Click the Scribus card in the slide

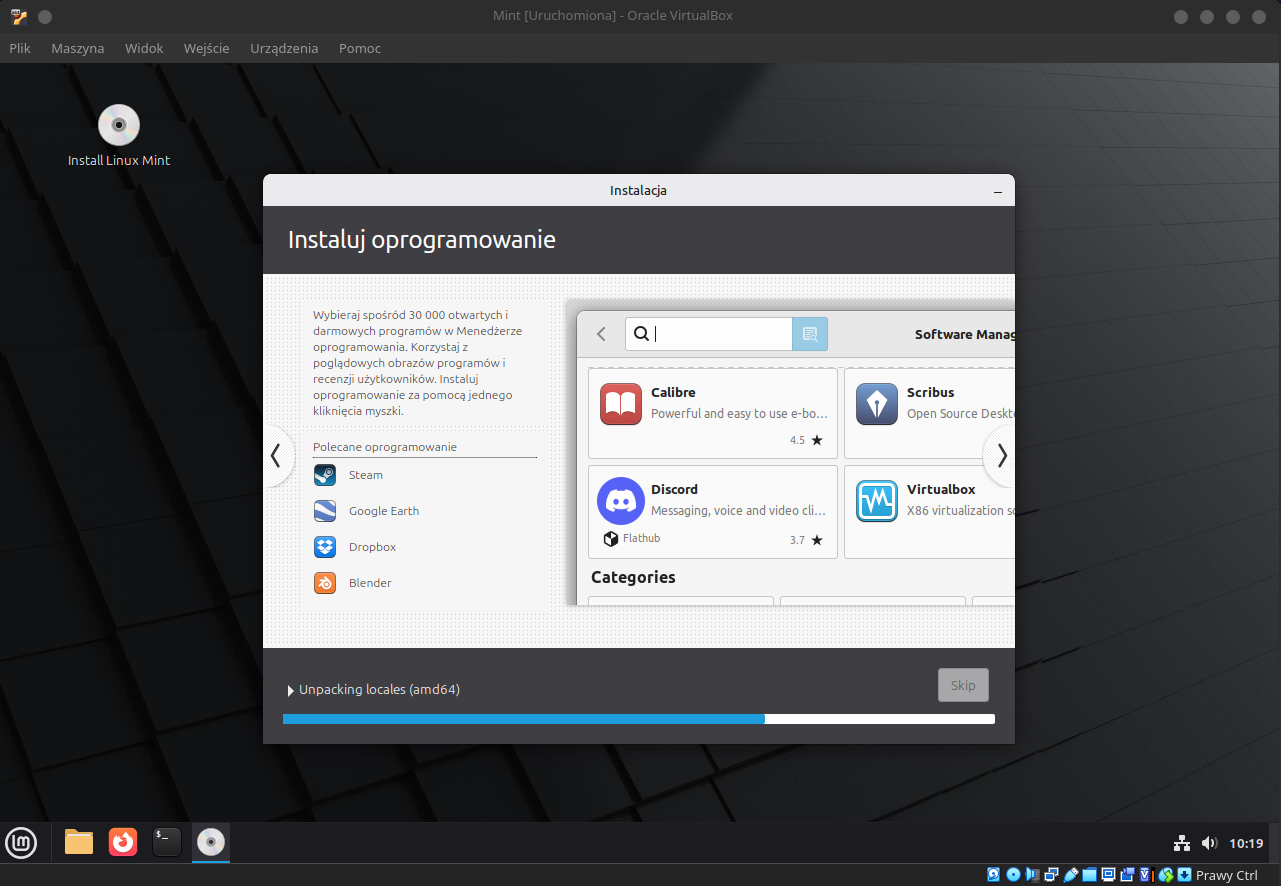pyautogui.click(x=930, y=413)
